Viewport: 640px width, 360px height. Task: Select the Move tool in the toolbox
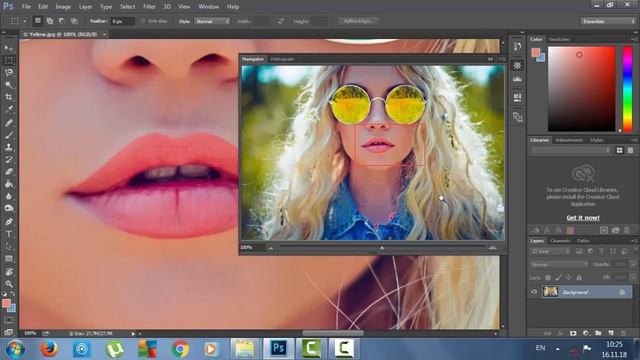click(9, 48)
